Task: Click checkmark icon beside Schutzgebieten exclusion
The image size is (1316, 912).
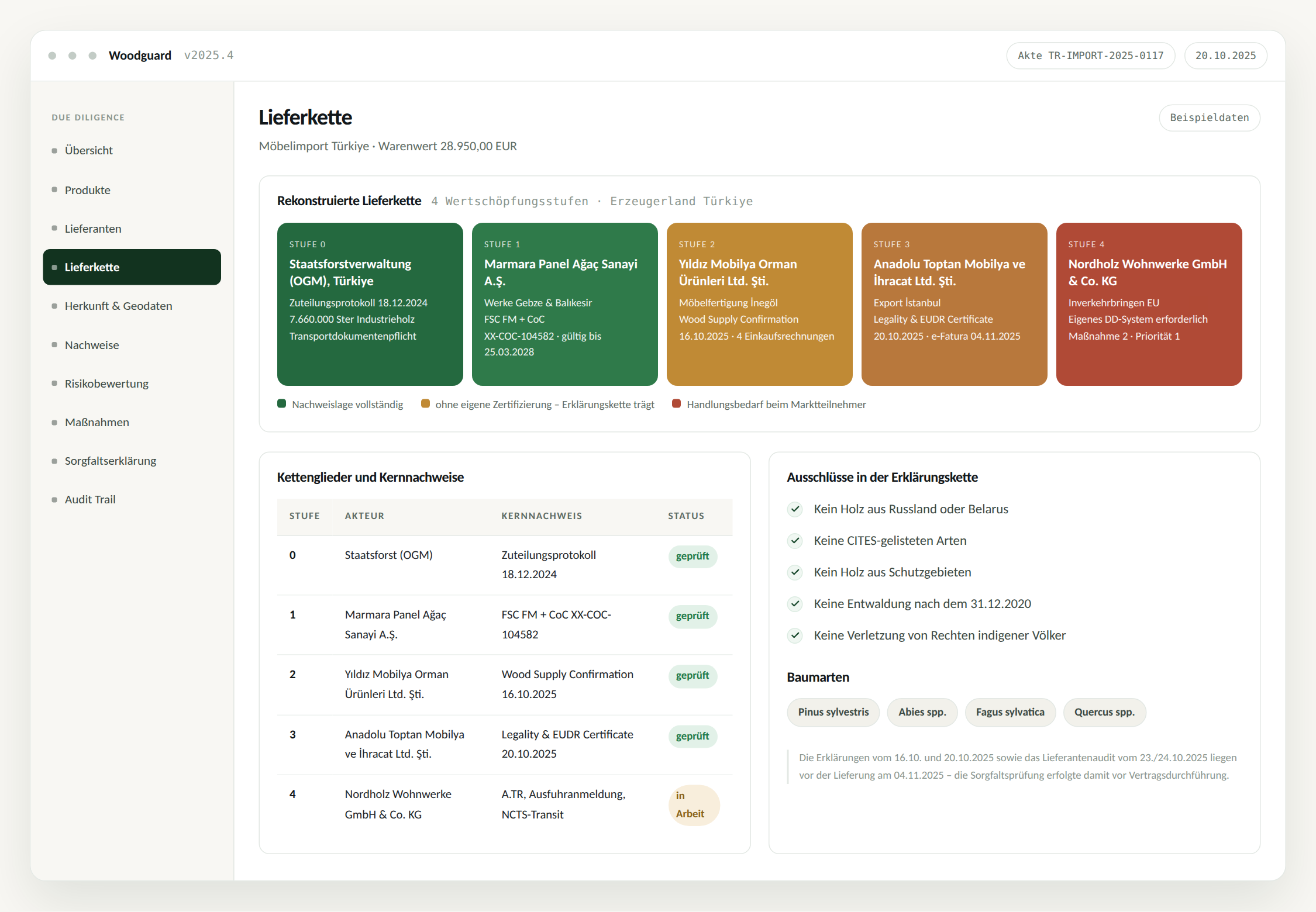Action: pyautogui.click(x=795, y=572)
